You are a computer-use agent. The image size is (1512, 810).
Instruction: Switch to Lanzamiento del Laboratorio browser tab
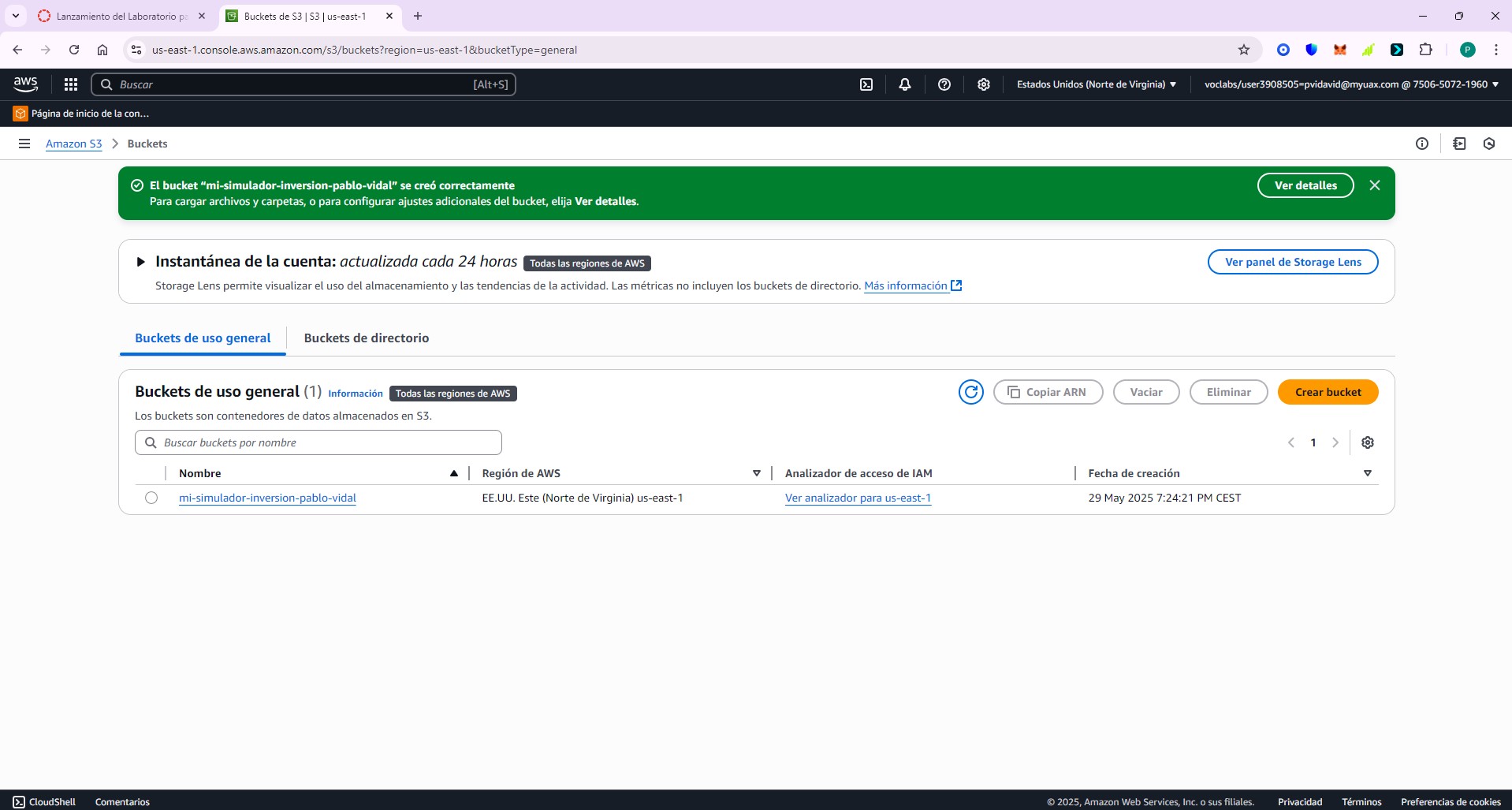(122, 16)
